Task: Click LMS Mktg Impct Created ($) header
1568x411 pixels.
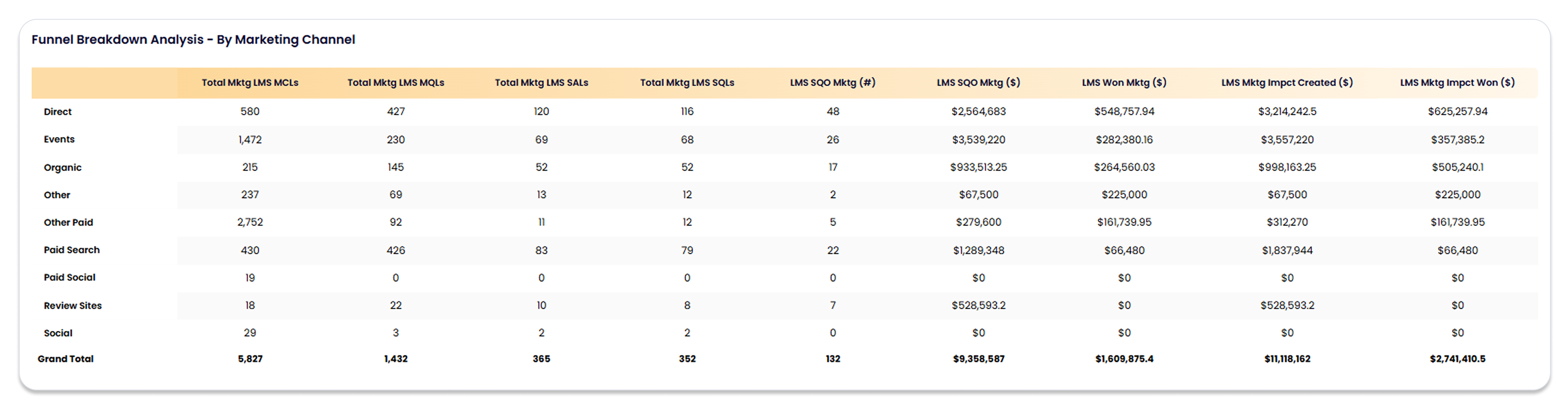Action: point(1287,83)
